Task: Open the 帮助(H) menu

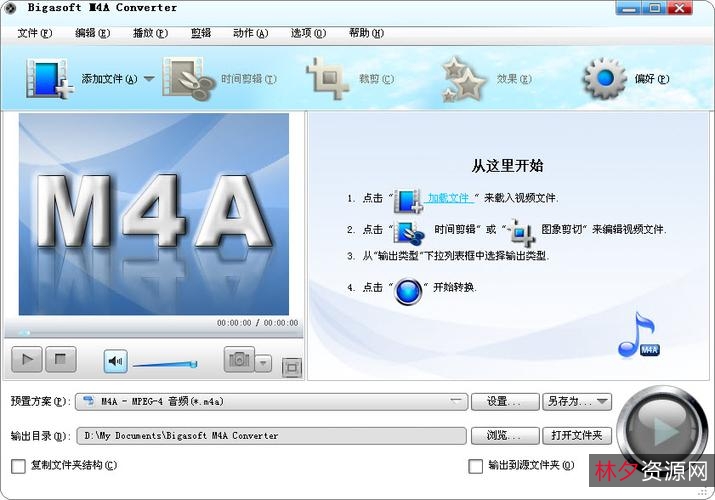Action: [x=366, y=33]
